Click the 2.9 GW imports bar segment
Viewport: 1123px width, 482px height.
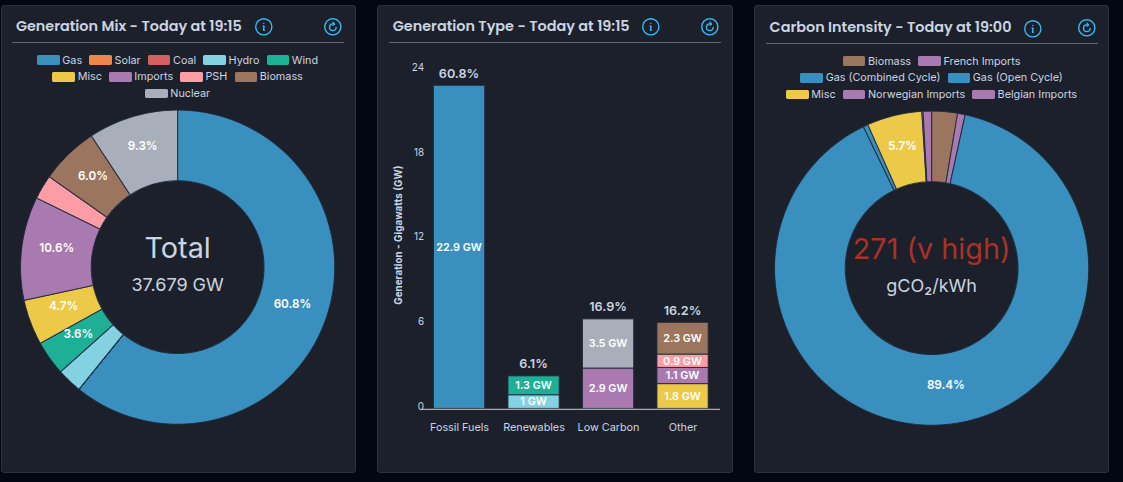pos(608,388)
